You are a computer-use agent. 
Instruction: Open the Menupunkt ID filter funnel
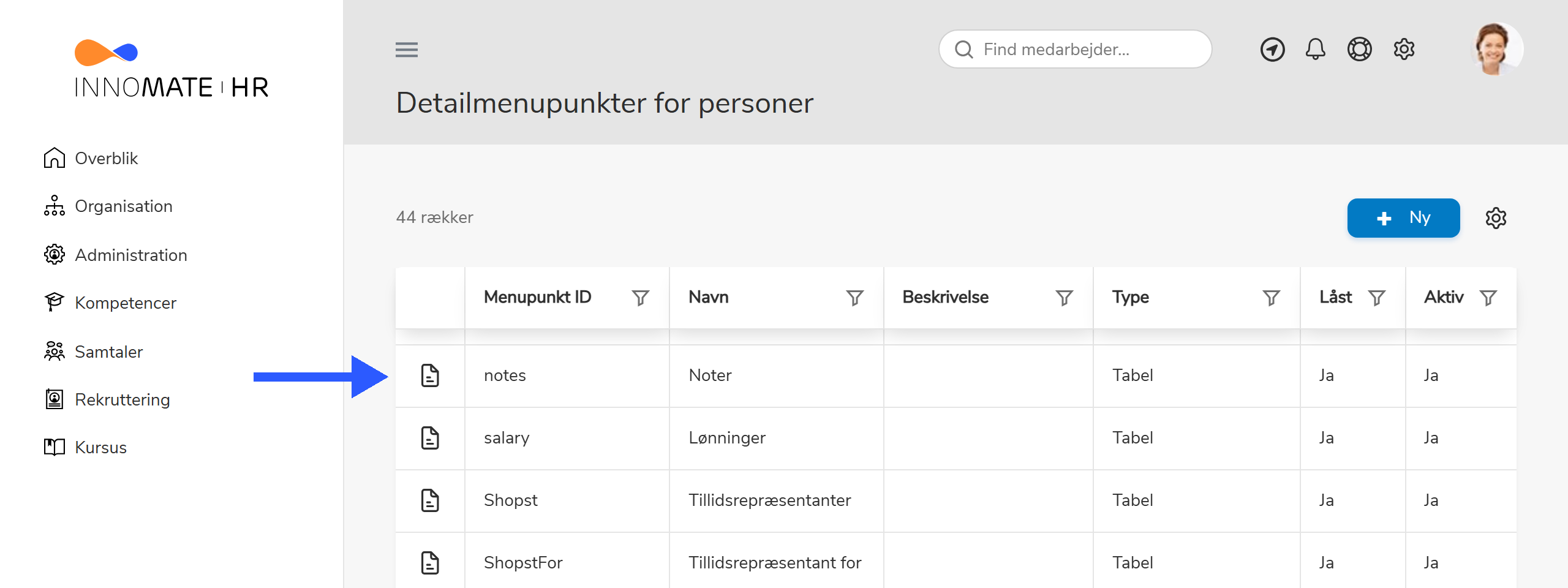tap(639, 298)
